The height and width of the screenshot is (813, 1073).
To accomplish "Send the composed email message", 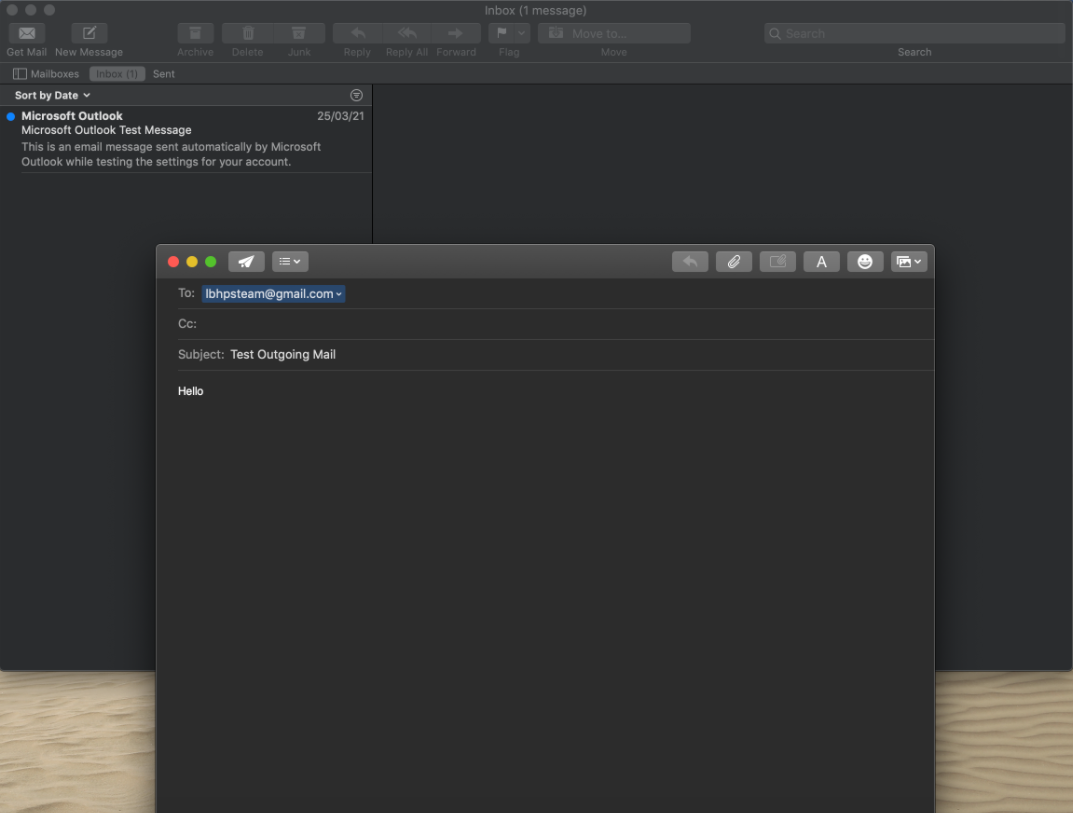I will tap(246, 261).
